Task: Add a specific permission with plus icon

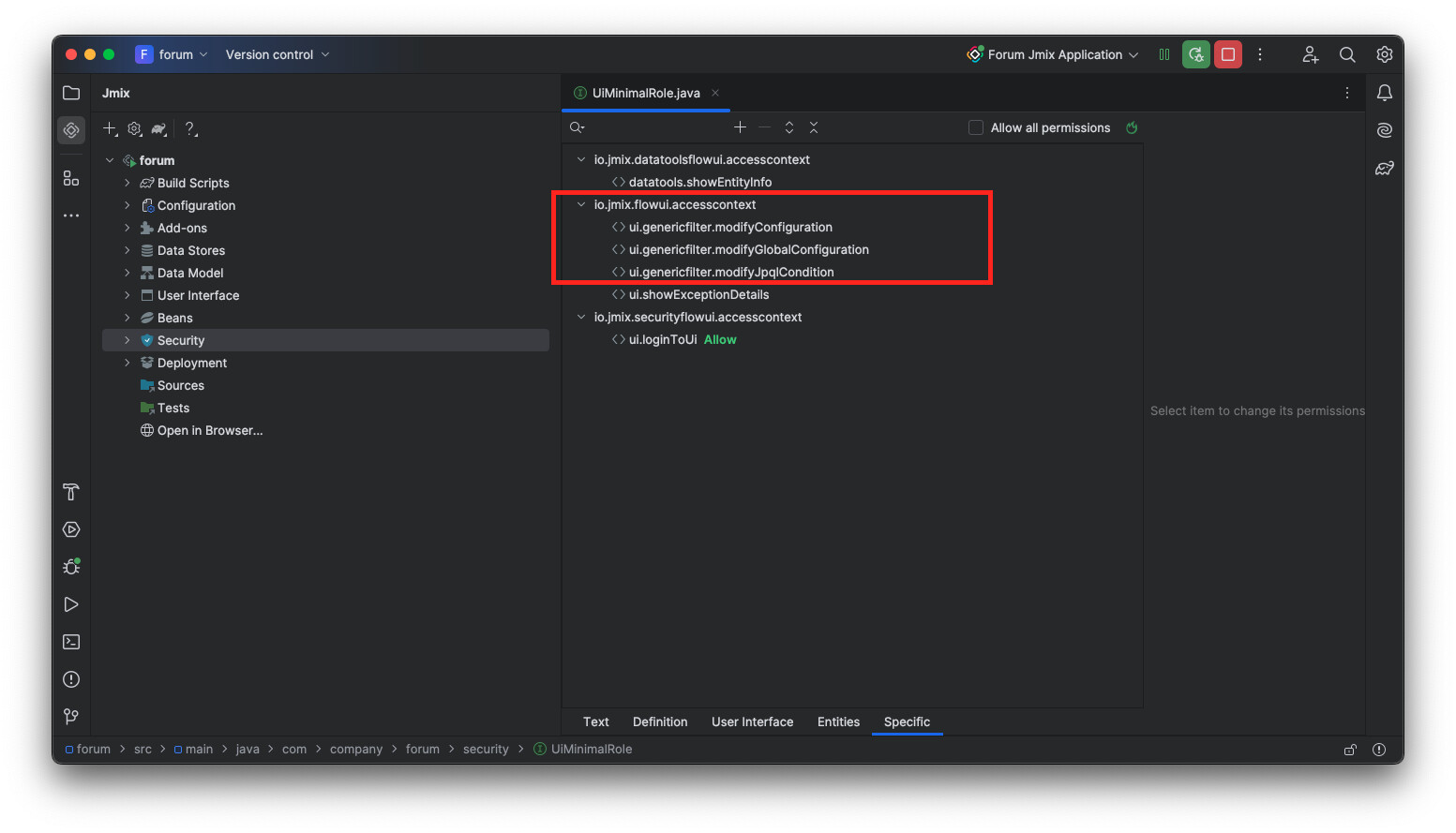Action: point(740,127)
